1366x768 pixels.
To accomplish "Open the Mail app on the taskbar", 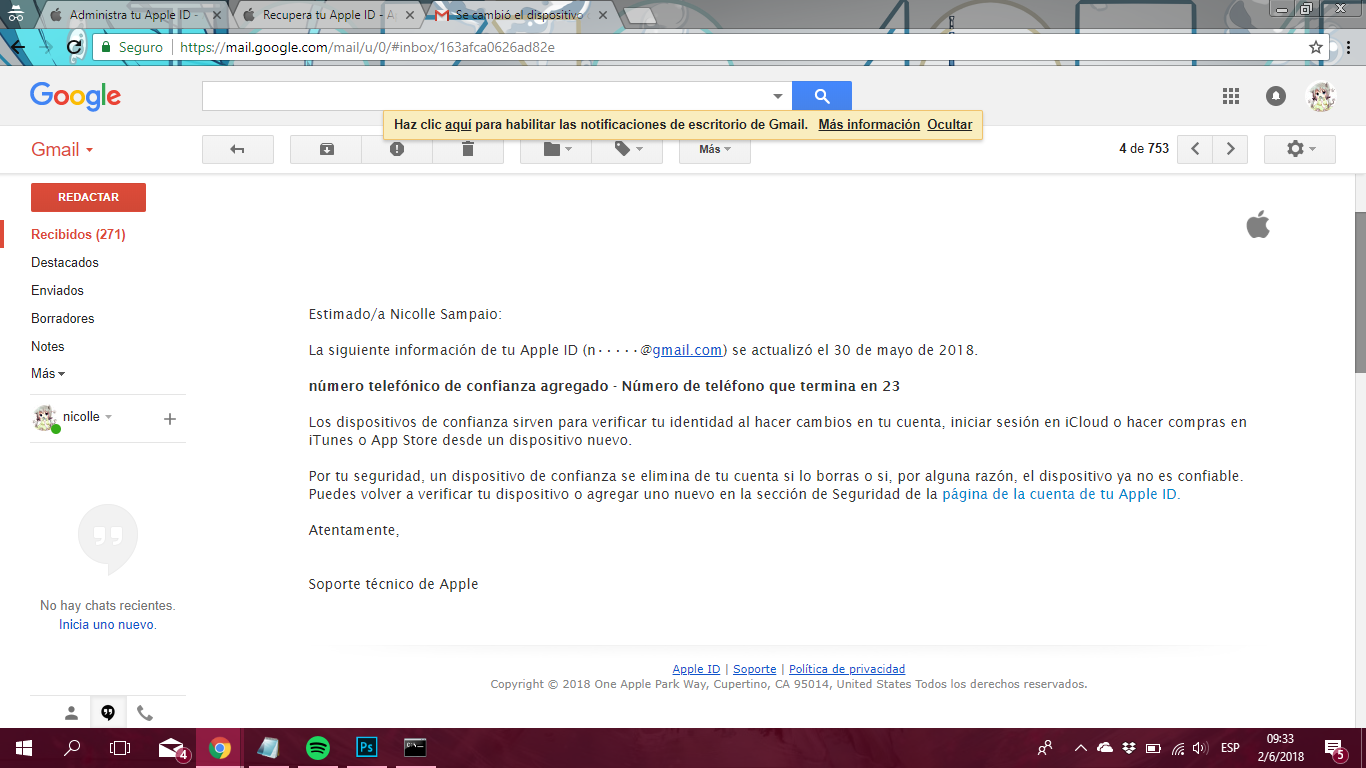I will pos(172,748).
